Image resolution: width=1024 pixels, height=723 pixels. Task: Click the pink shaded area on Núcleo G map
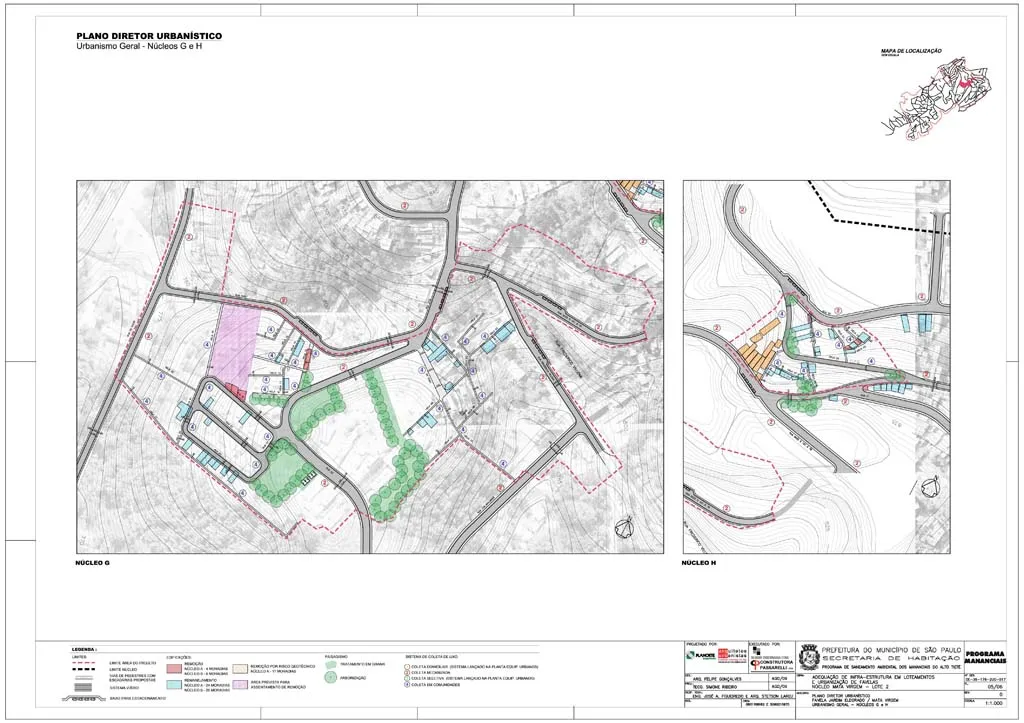236,342
